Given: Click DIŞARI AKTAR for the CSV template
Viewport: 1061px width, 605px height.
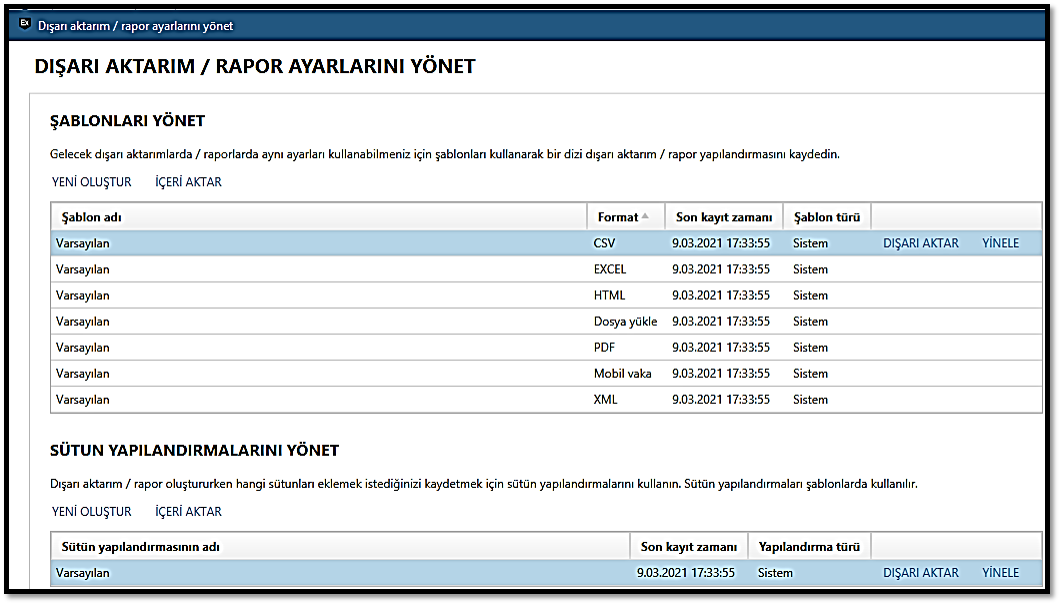Looking at the screenshot, I should point(920,243).
